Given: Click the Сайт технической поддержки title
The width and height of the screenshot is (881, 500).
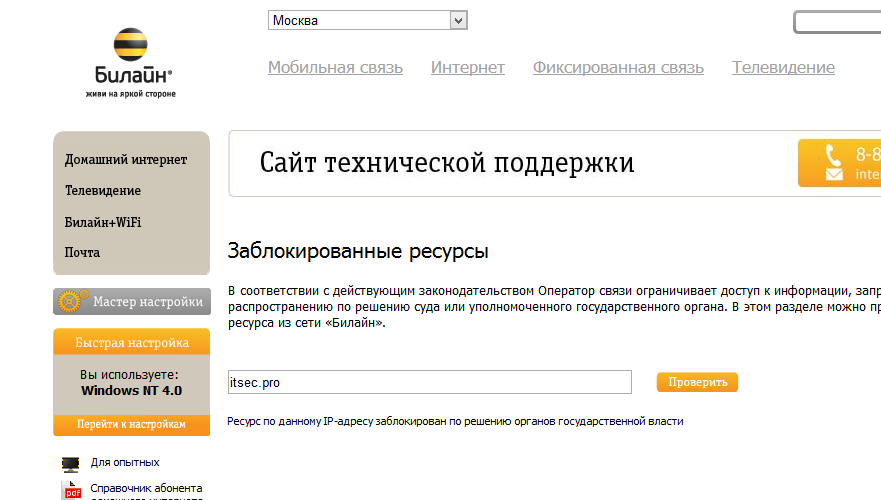Looking at the screenshot, I should point(447,163).
